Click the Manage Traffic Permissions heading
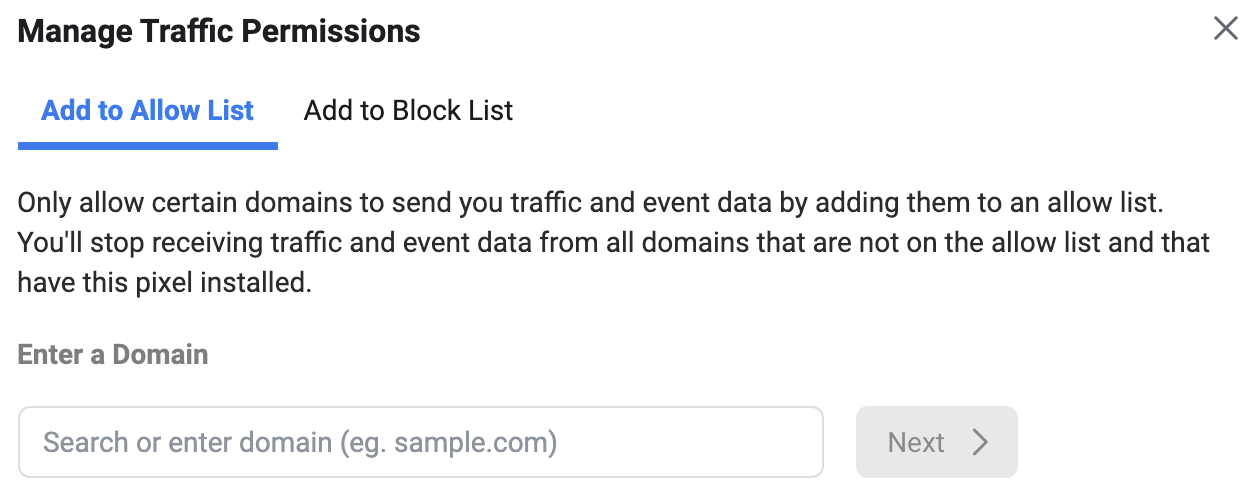This screenshot has width=1252, height=494. point(219,31)
